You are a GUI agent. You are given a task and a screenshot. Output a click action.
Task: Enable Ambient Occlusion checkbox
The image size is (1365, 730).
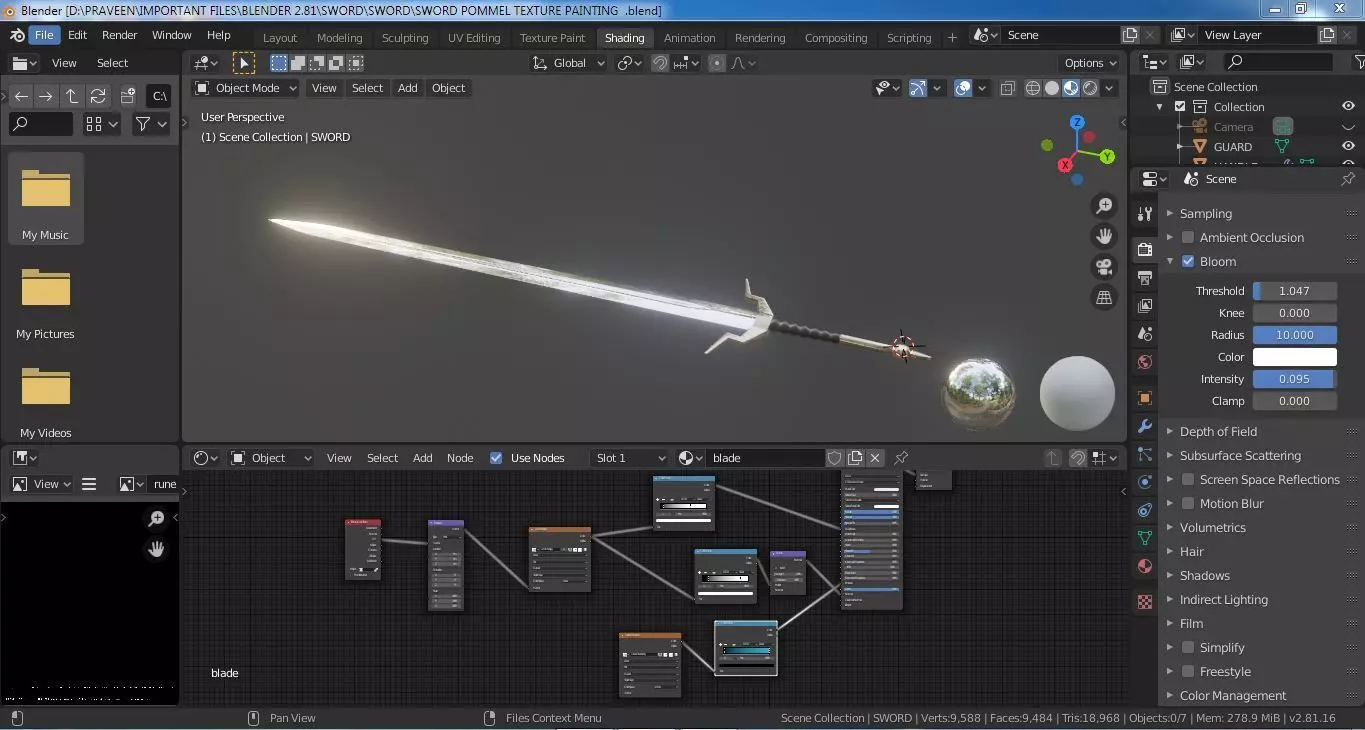pos(1188,238)
